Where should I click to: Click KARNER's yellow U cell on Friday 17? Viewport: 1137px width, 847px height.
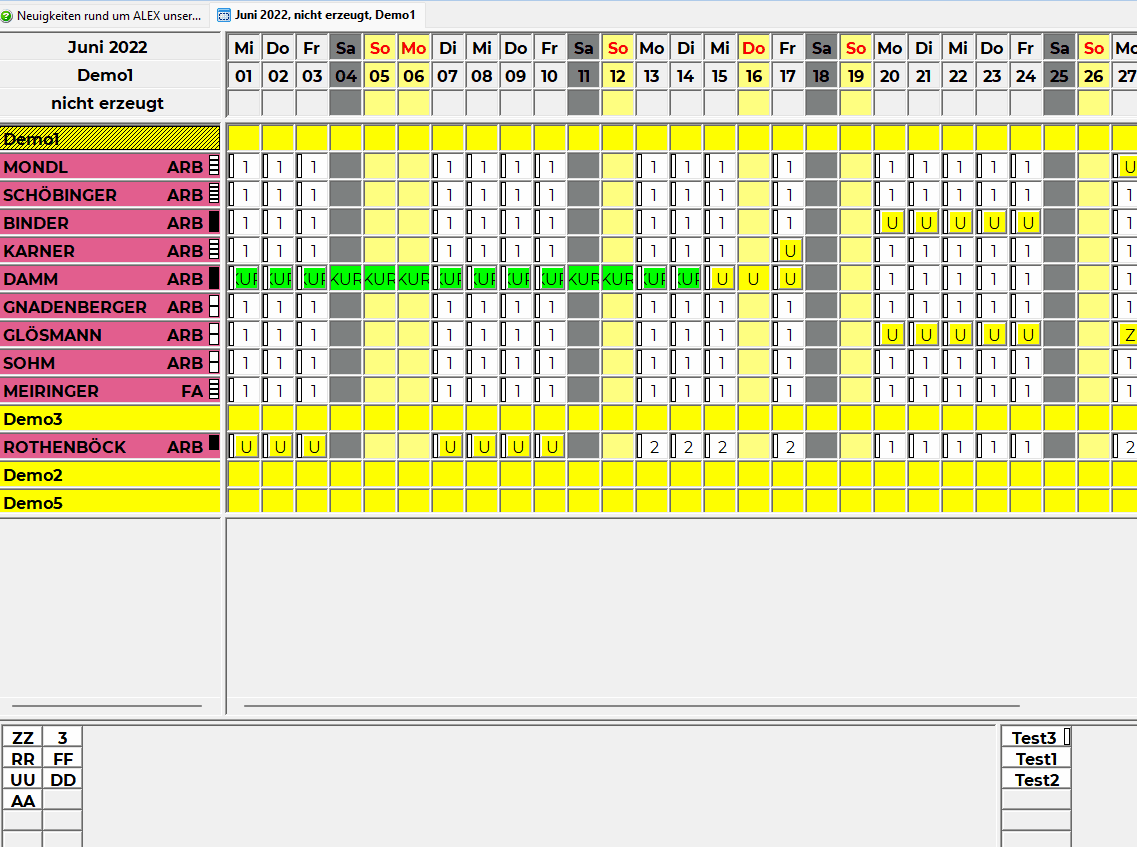(x=789, y=251)
